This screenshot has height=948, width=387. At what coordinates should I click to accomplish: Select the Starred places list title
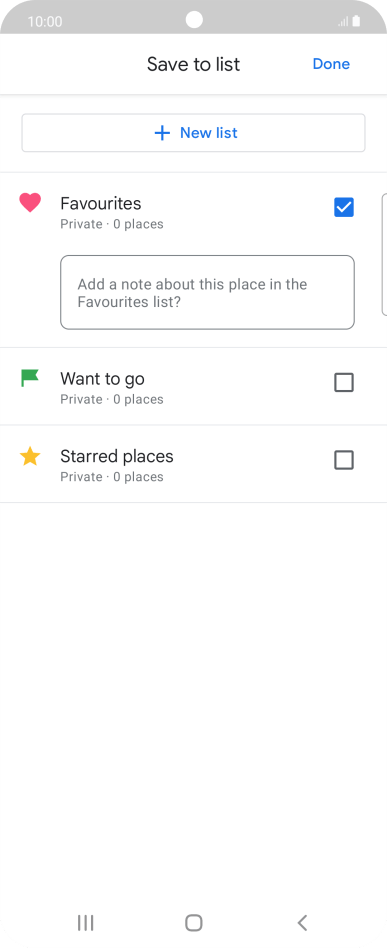[x=117, y=456]
